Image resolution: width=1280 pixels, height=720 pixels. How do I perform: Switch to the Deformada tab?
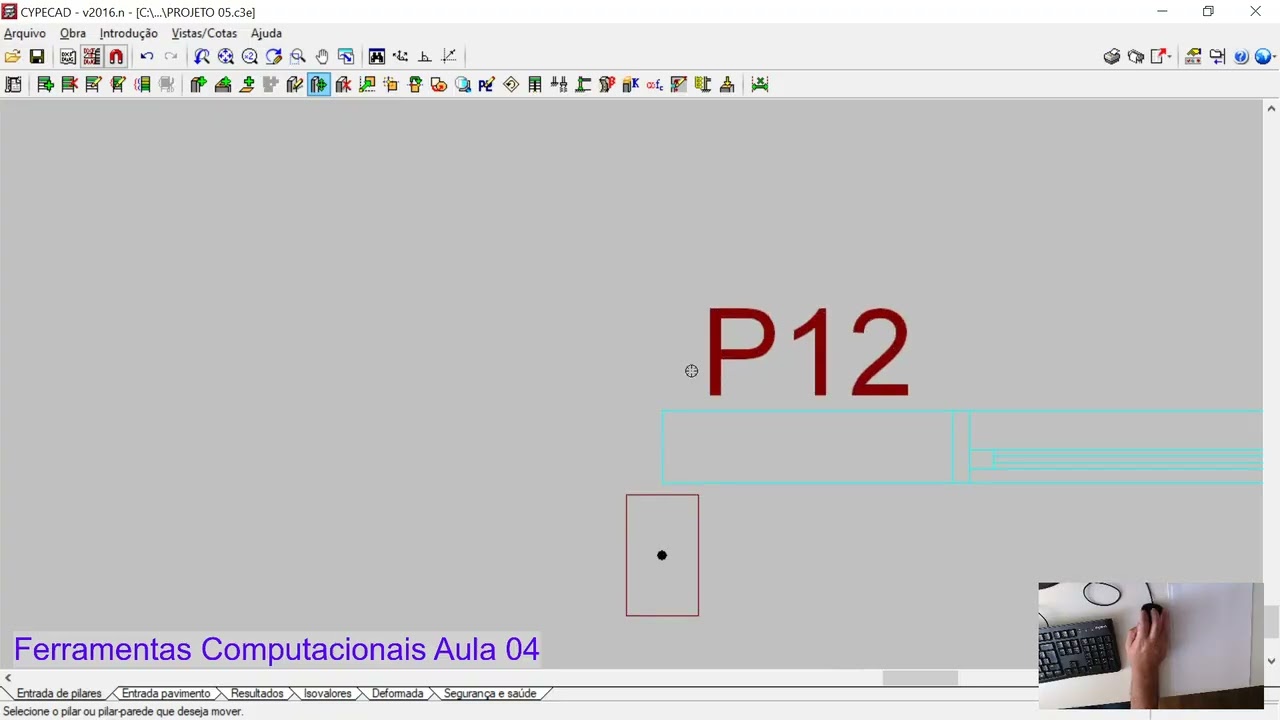point(397,693)
